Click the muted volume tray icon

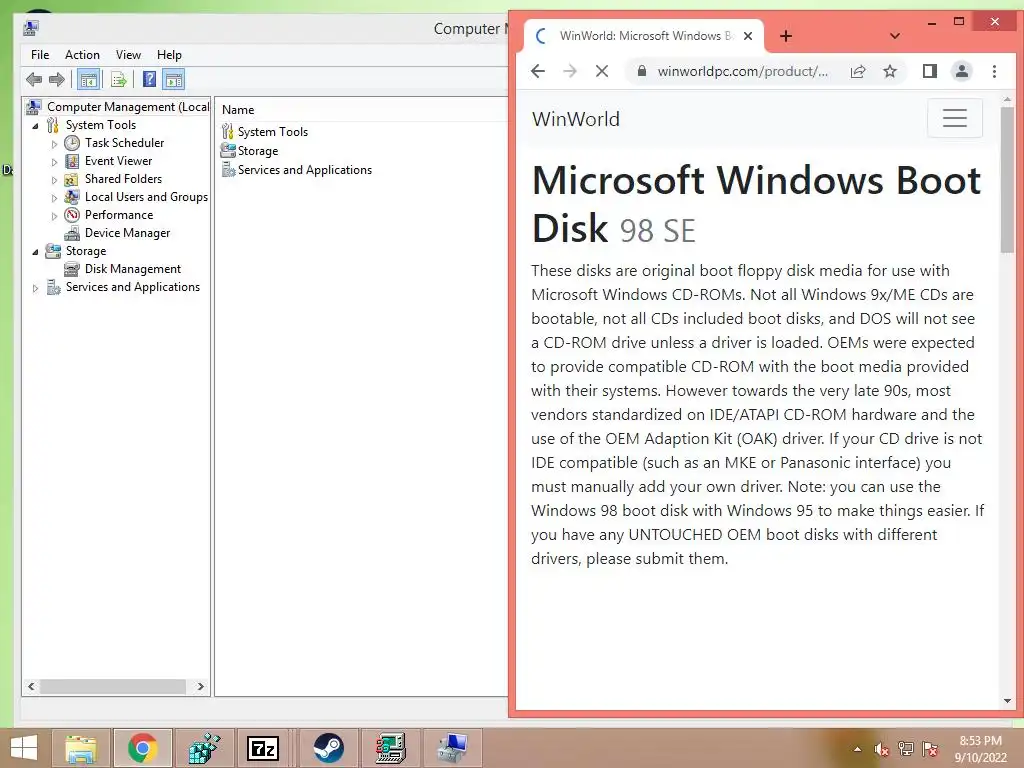coord(881,749)
